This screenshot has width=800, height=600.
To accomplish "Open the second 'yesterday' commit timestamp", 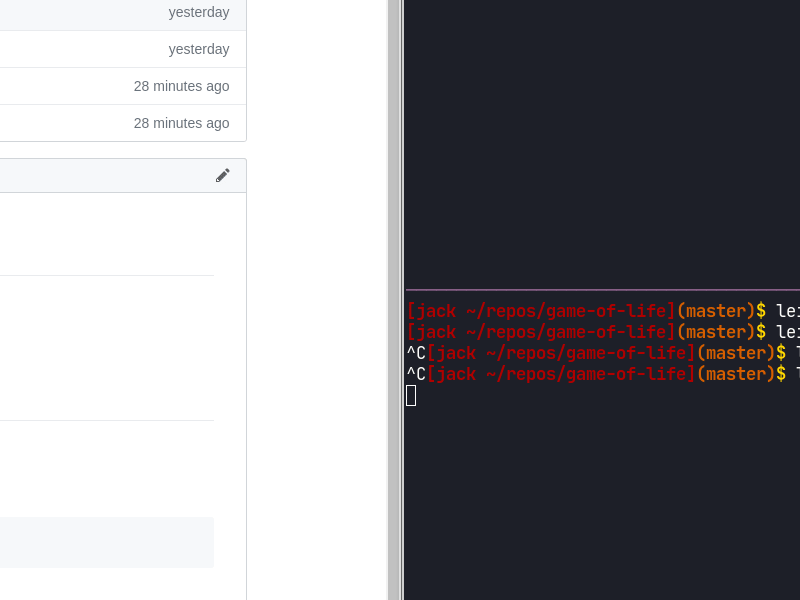I will click(199, 49).
